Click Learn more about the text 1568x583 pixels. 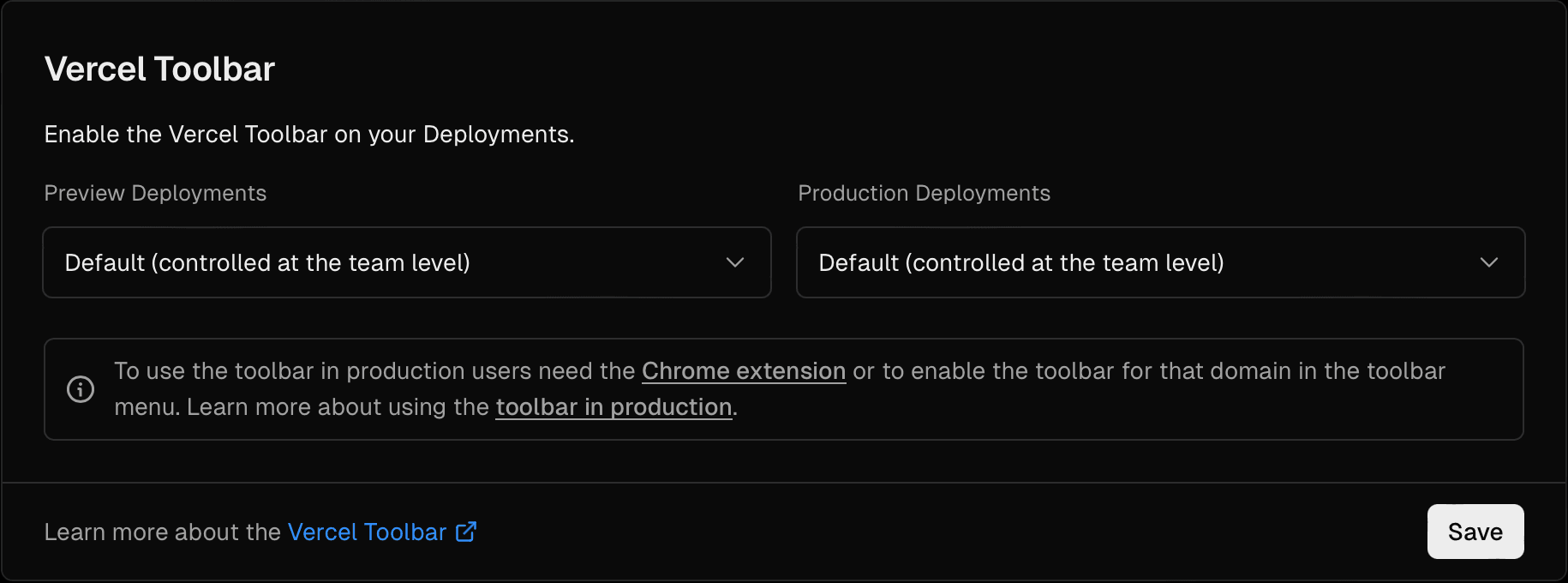[163, 532]
